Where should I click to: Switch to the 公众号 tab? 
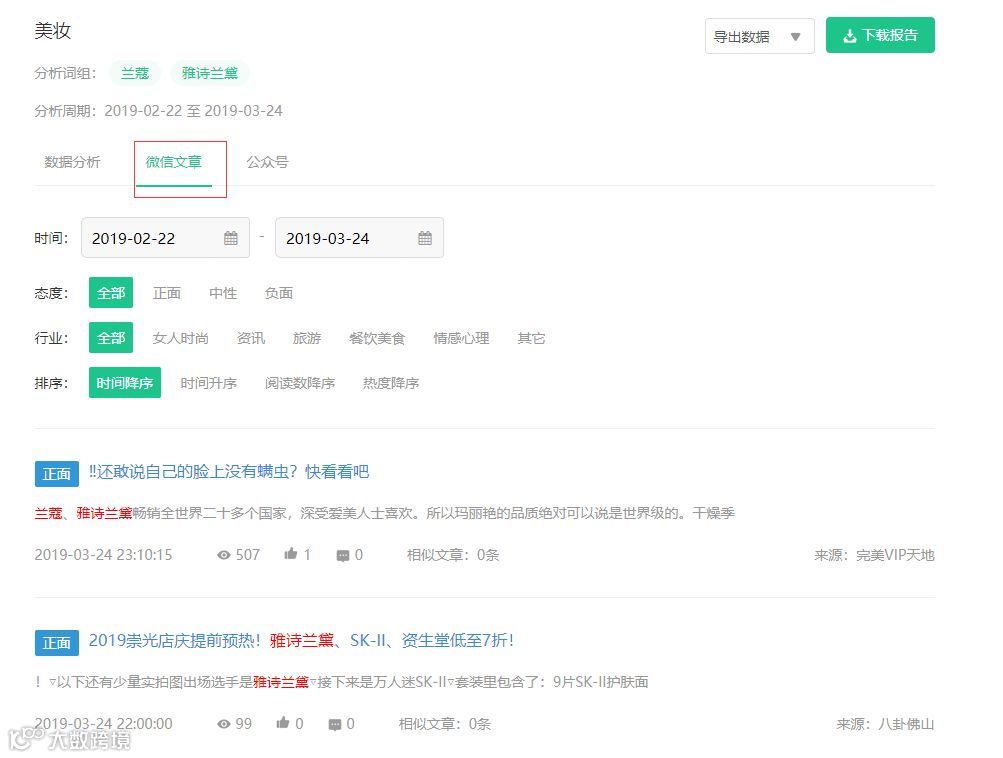267,162
